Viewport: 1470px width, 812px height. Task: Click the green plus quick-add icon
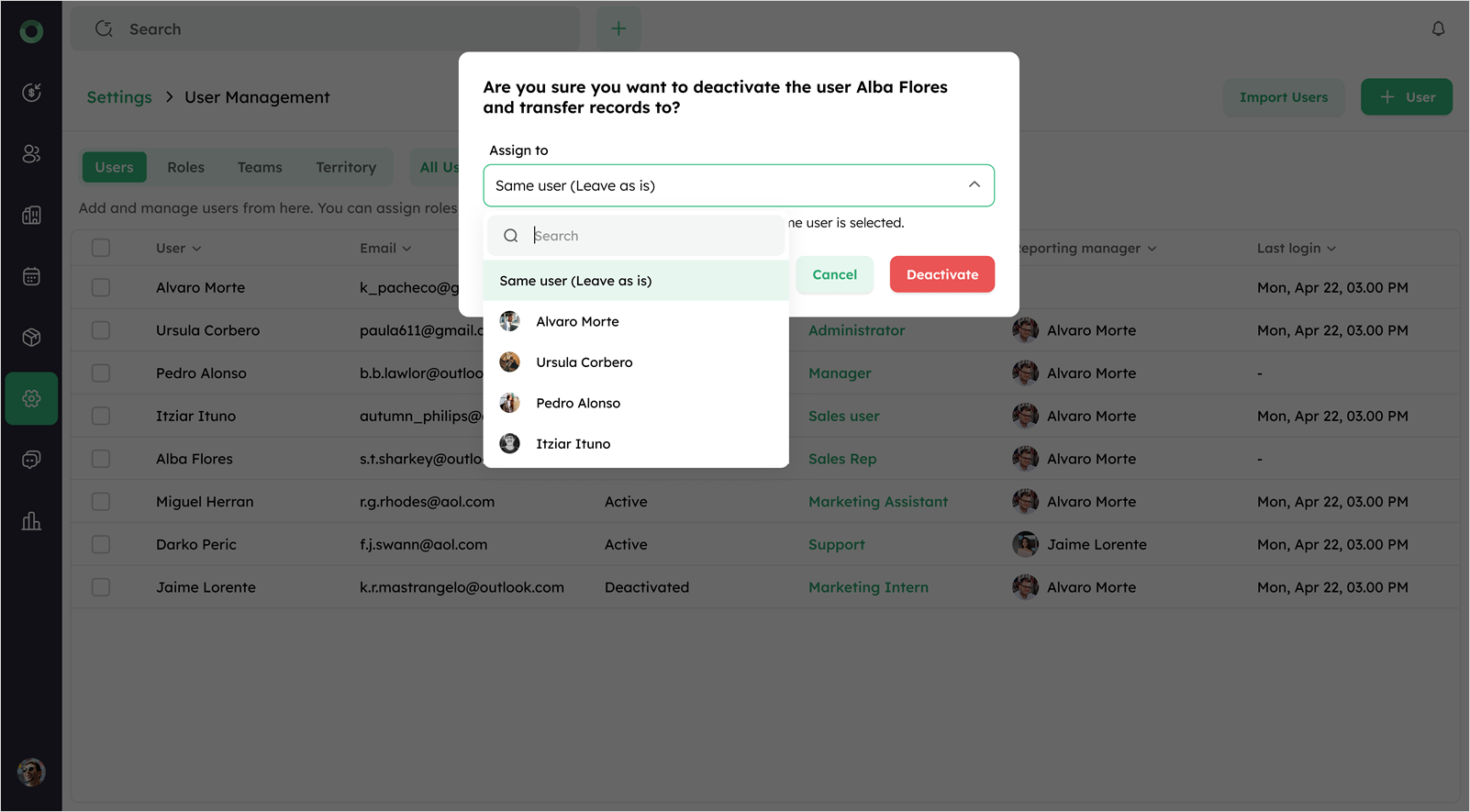pyautogui.click(x=618, y=28)
